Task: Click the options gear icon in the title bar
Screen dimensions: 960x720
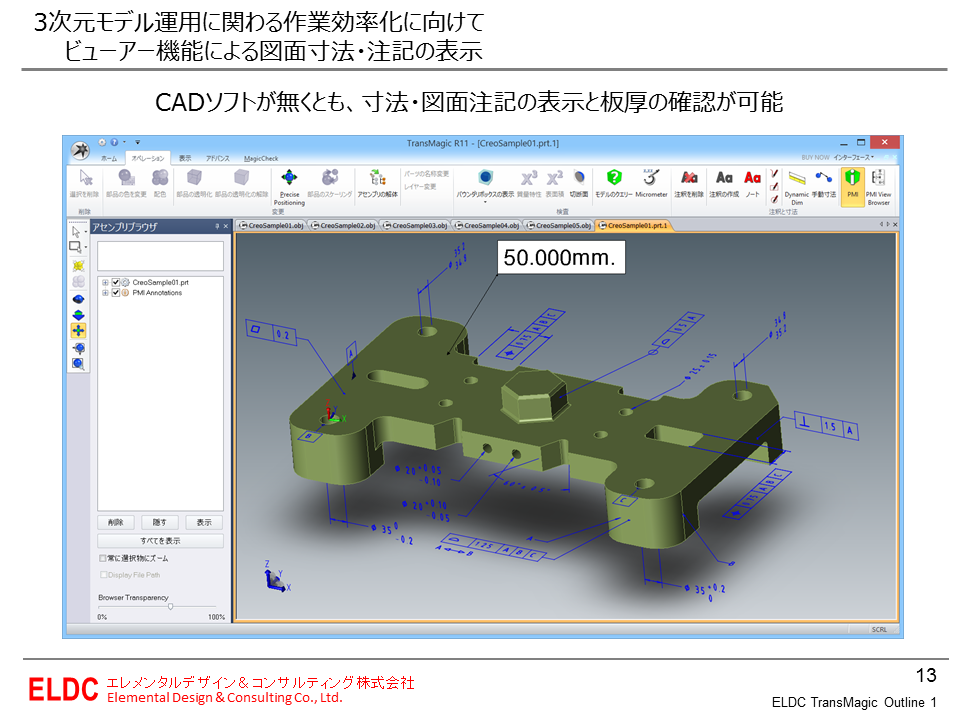Action: [102, 142]
